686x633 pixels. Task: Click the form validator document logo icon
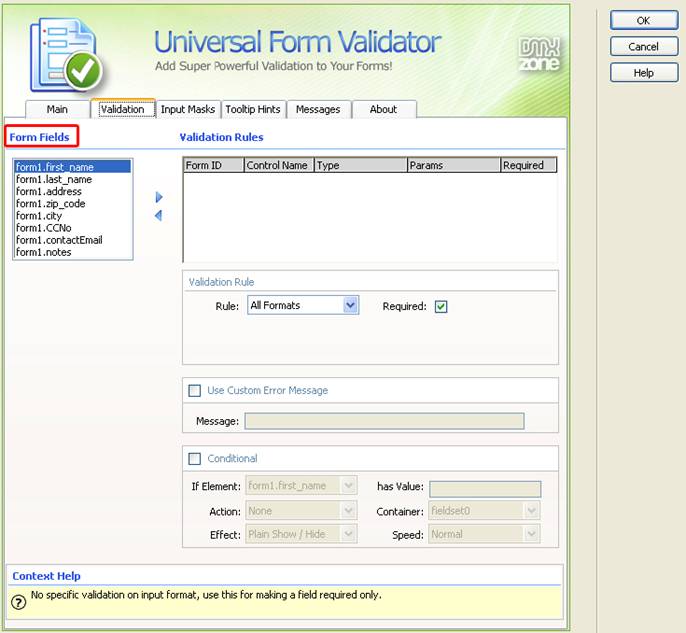click(x=66, y=55)
